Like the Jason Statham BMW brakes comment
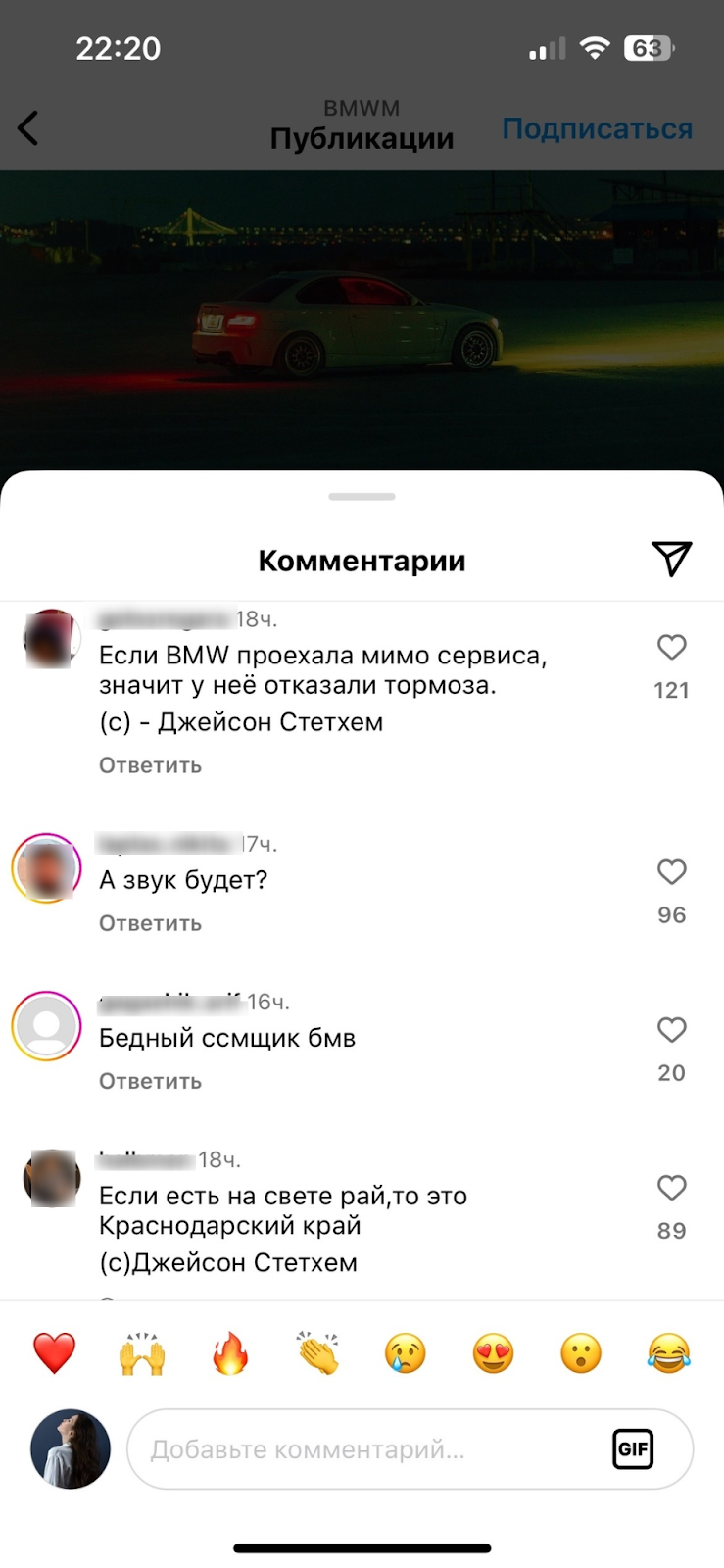This screenshot has width=724, height=1568. [671, 647]
